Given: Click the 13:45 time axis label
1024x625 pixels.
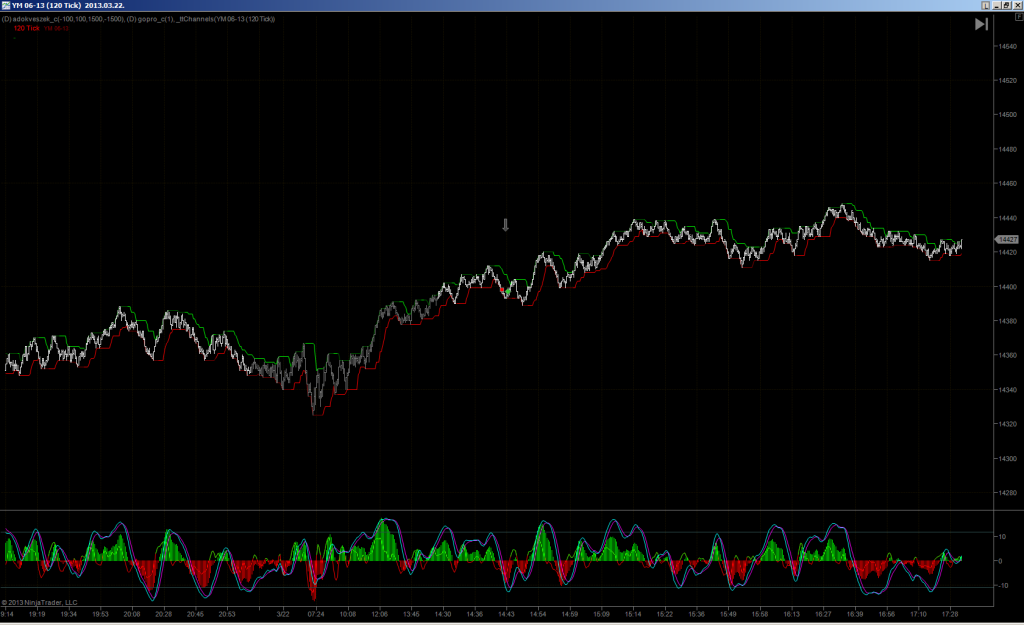Looking at the screenshot, I should tap(411, 614).
